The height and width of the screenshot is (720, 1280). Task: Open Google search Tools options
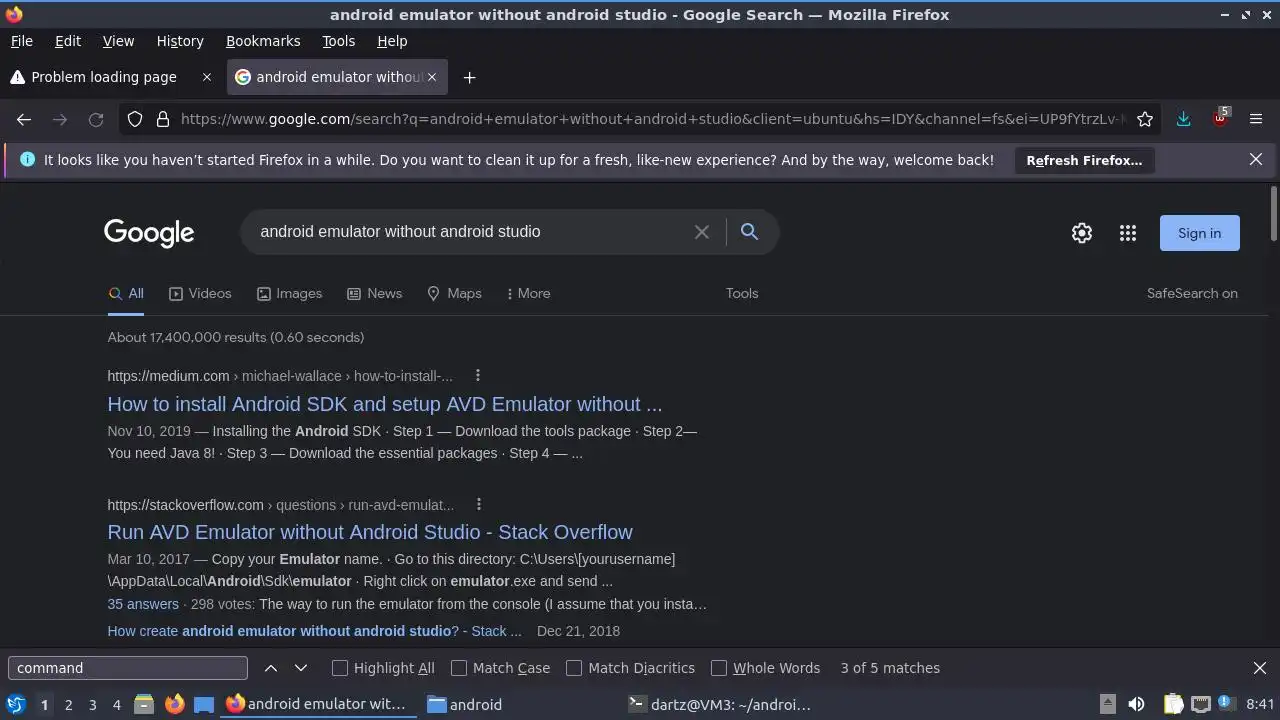pos(742,293)
